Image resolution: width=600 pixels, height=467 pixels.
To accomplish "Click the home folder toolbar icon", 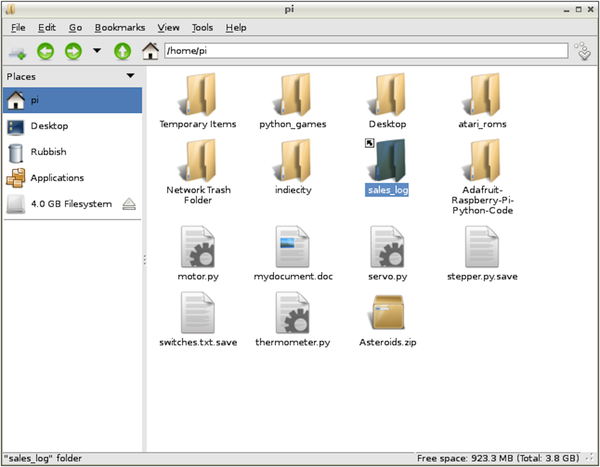I will tap(150, 51).
